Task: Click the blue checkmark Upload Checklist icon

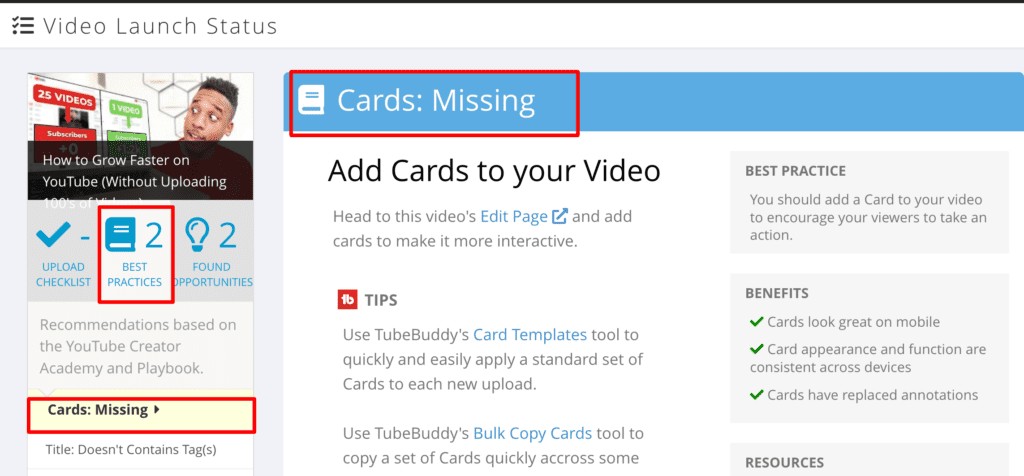Action: point(53,235)
